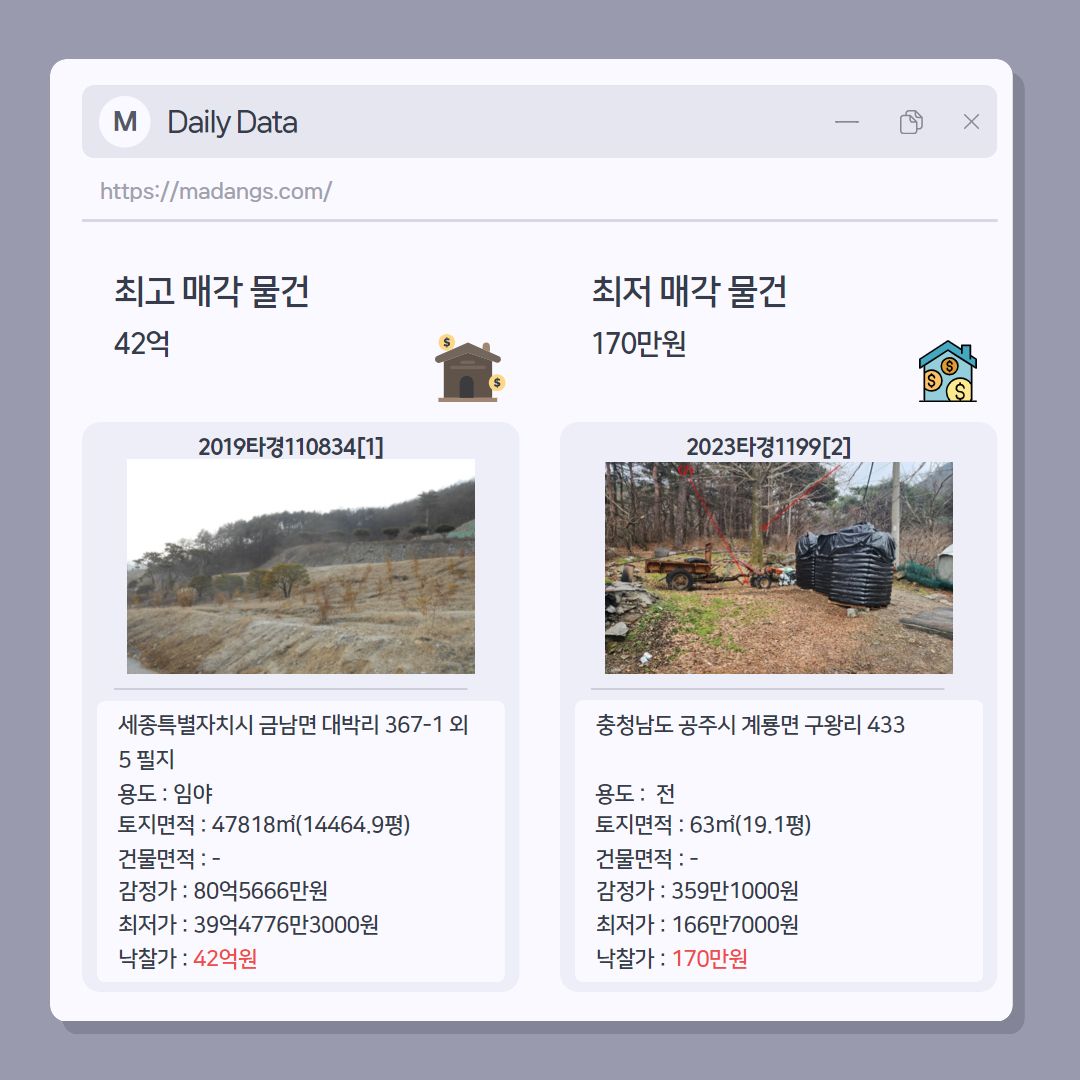Open the photo with tractor and black bags
This screenshot has height=1080, width=1080.
tap(779, 568)
